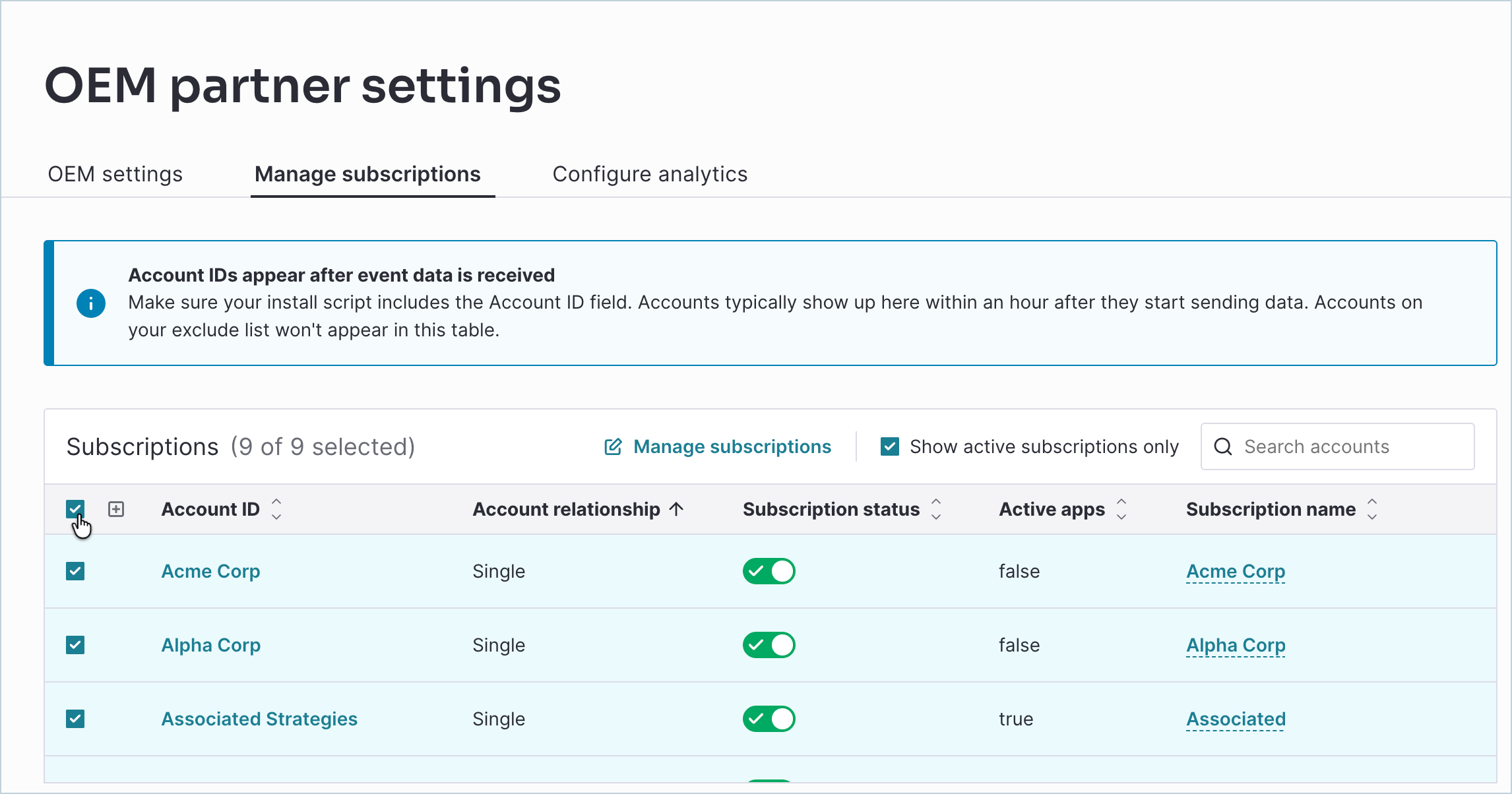1512x794 pixels.
Task: Open the Configure analytics tab
Action: (650, 174)
